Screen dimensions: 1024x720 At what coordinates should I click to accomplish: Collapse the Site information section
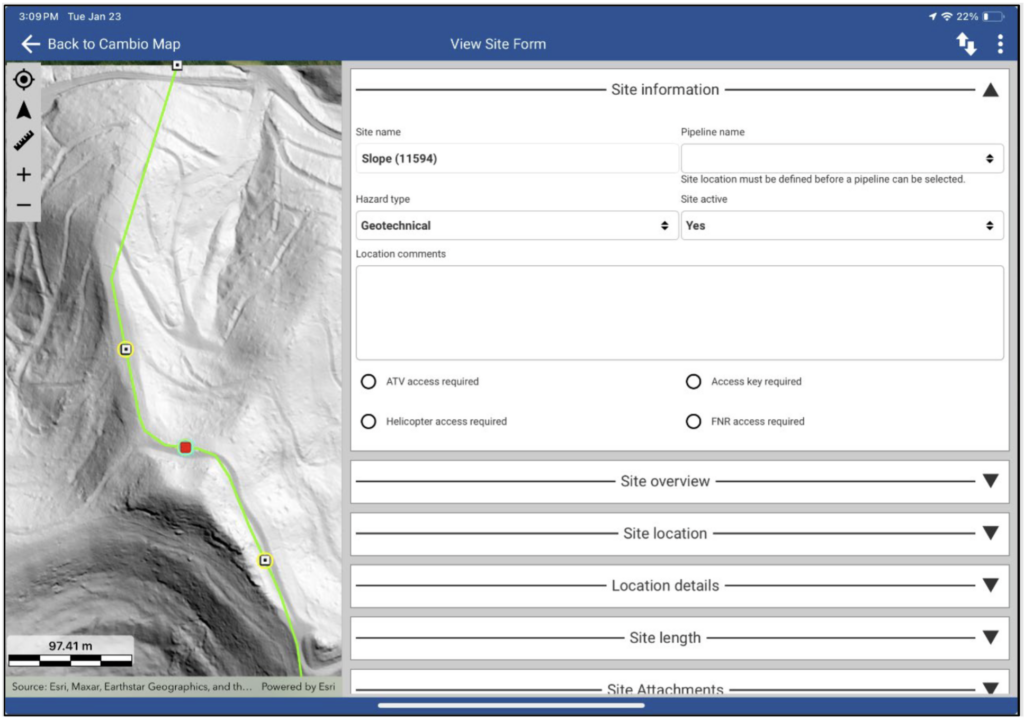pyautogui.click(x=990, y=89)
